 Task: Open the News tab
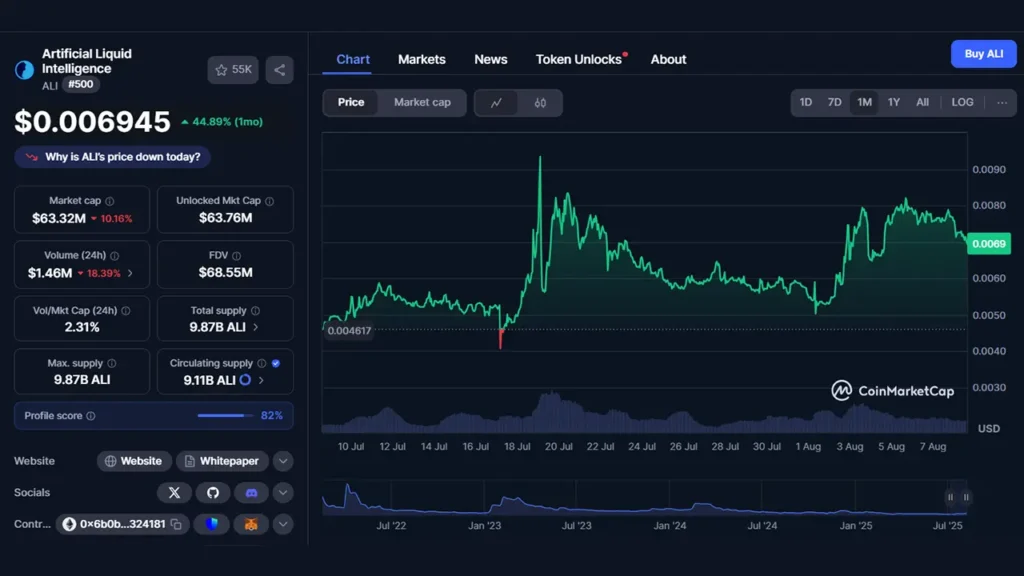(x=490, y=59)
